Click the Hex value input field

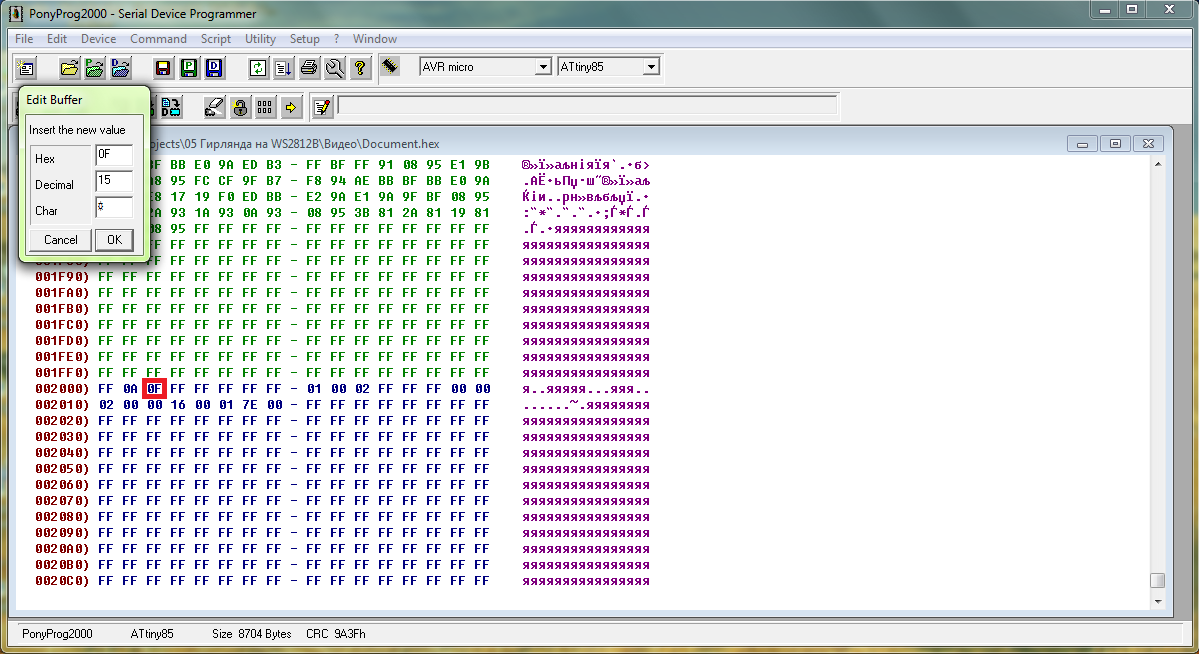(x=114, y=155)
